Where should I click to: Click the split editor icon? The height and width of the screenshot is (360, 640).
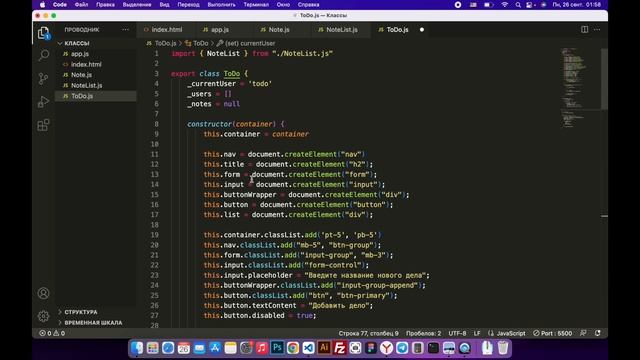point(584,29)
